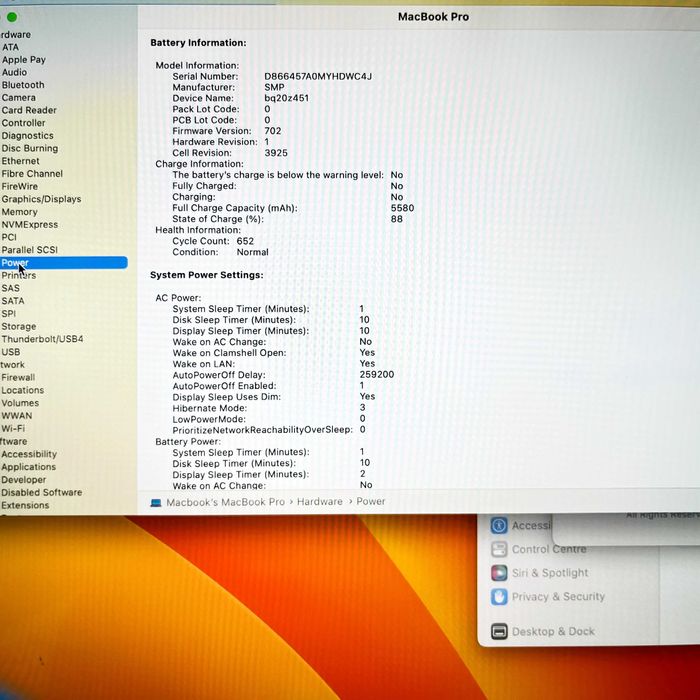The width and height of the screenshot is (700, 700).
Task: Click the Cycle Count value 652
Action: (x=245, y=241)
